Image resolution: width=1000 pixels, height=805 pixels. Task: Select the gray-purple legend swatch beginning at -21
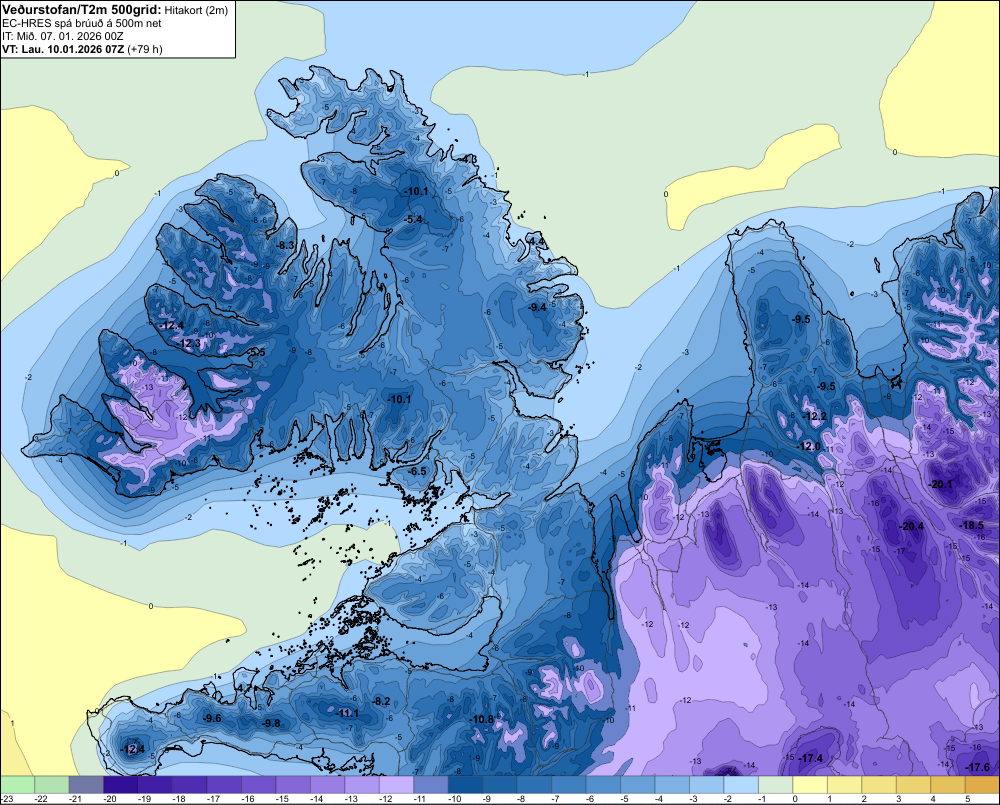pos(86,785)
